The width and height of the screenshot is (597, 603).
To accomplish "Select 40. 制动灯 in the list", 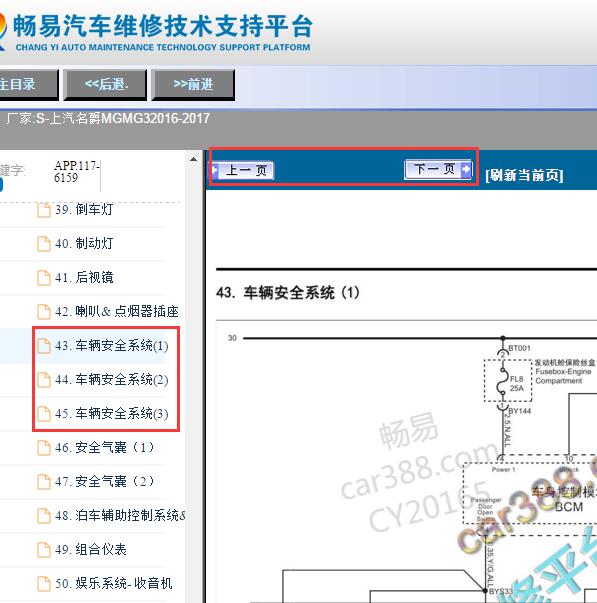I will click(84, 243).
